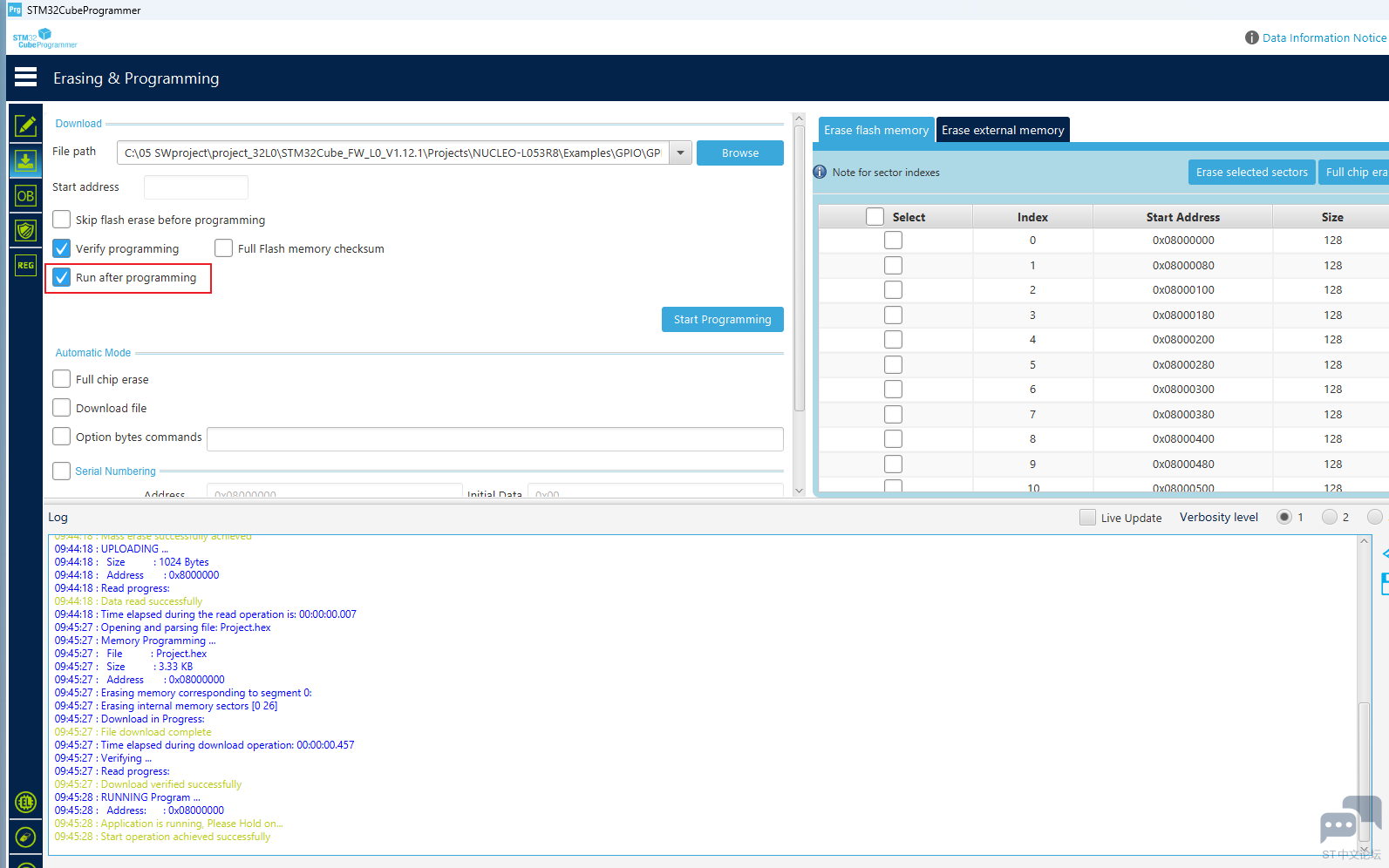Click the round sidebar icon below EL

click(x=26, y=837)
